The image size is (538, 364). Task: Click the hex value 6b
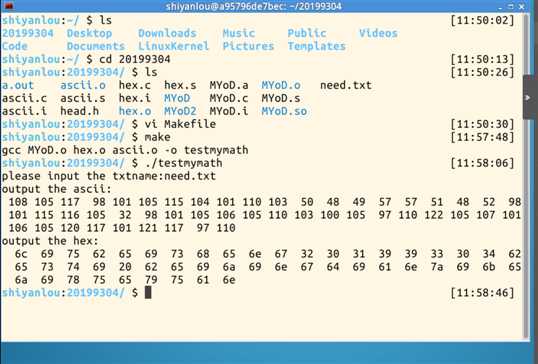[489, 267]
